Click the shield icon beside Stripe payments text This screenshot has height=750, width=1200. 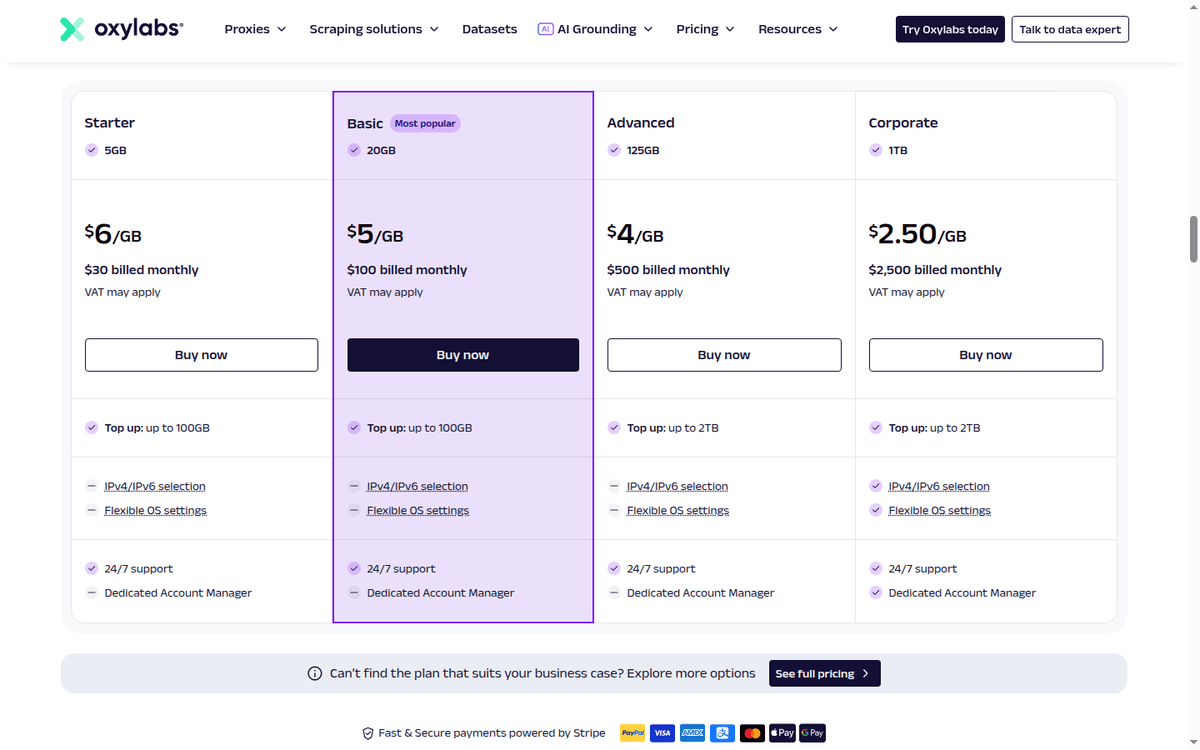pos(368,733)
